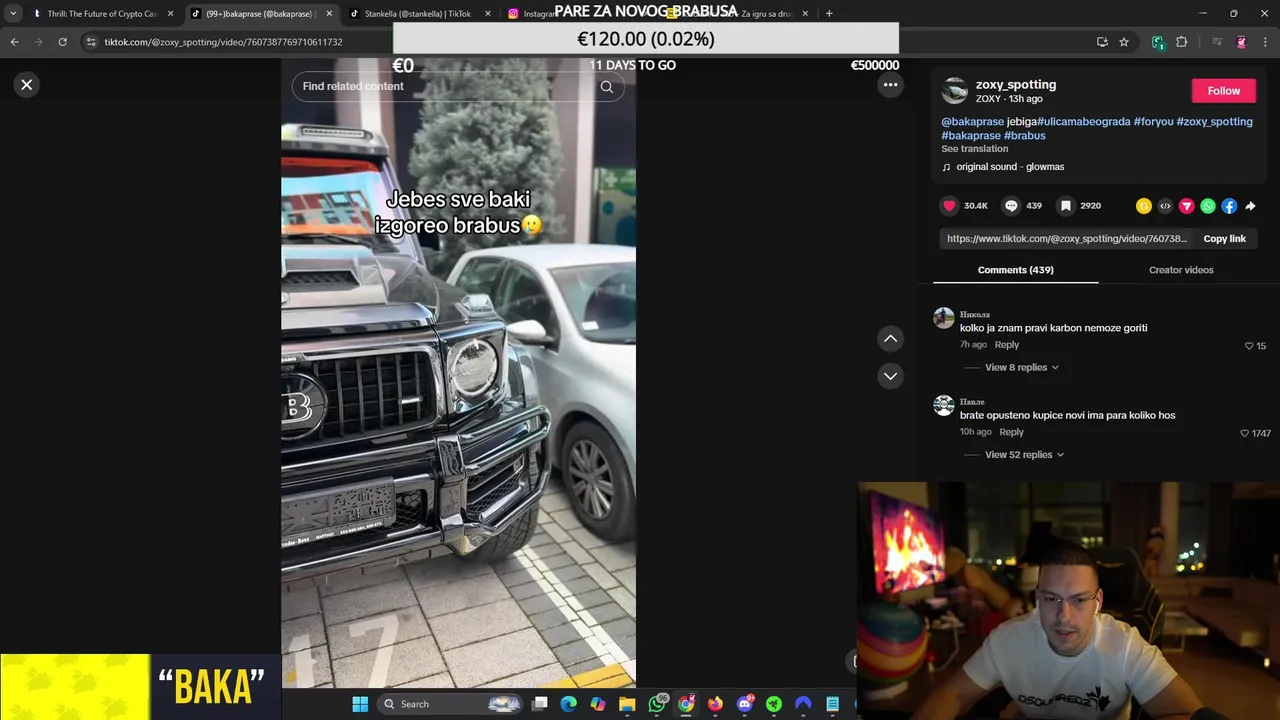
Task: Reply to Никола's comment
Action: (1007, 345)
